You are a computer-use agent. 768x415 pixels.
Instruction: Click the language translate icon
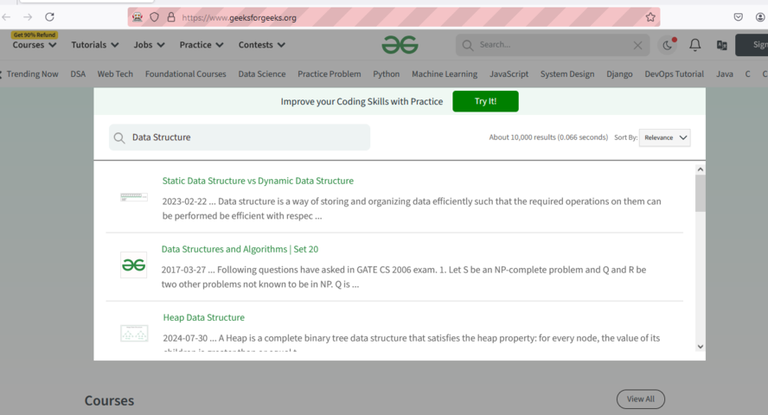point(722,45)
